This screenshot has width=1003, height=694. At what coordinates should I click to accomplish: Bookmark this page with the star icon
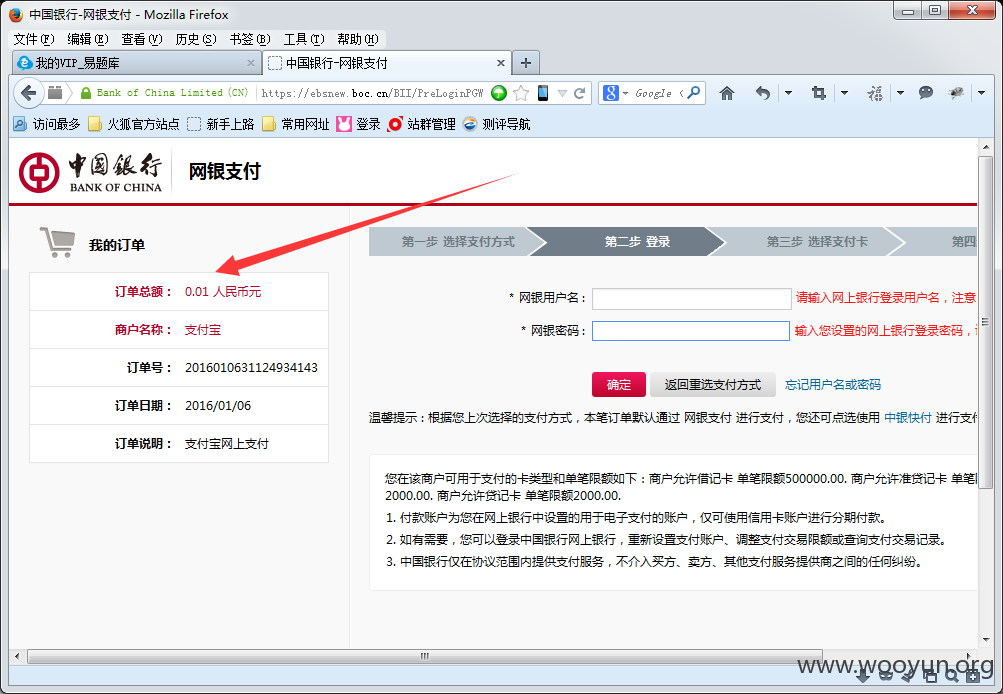521,93
